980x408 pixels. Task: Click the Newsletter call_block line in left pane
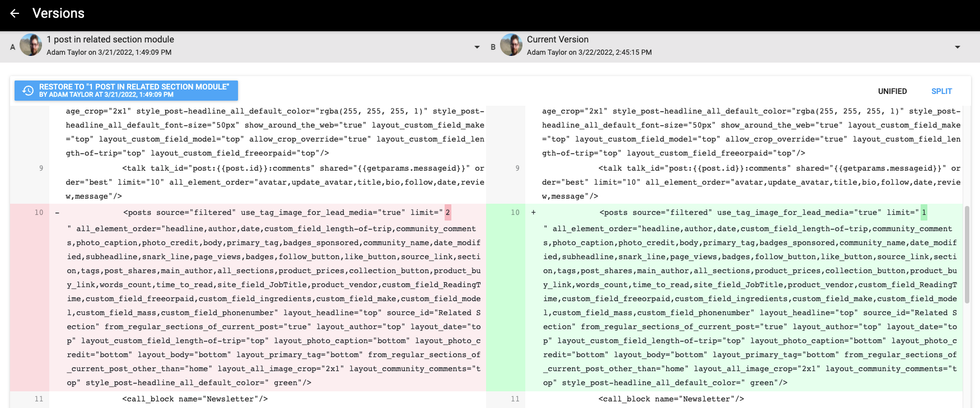click(x=196, y=399)
